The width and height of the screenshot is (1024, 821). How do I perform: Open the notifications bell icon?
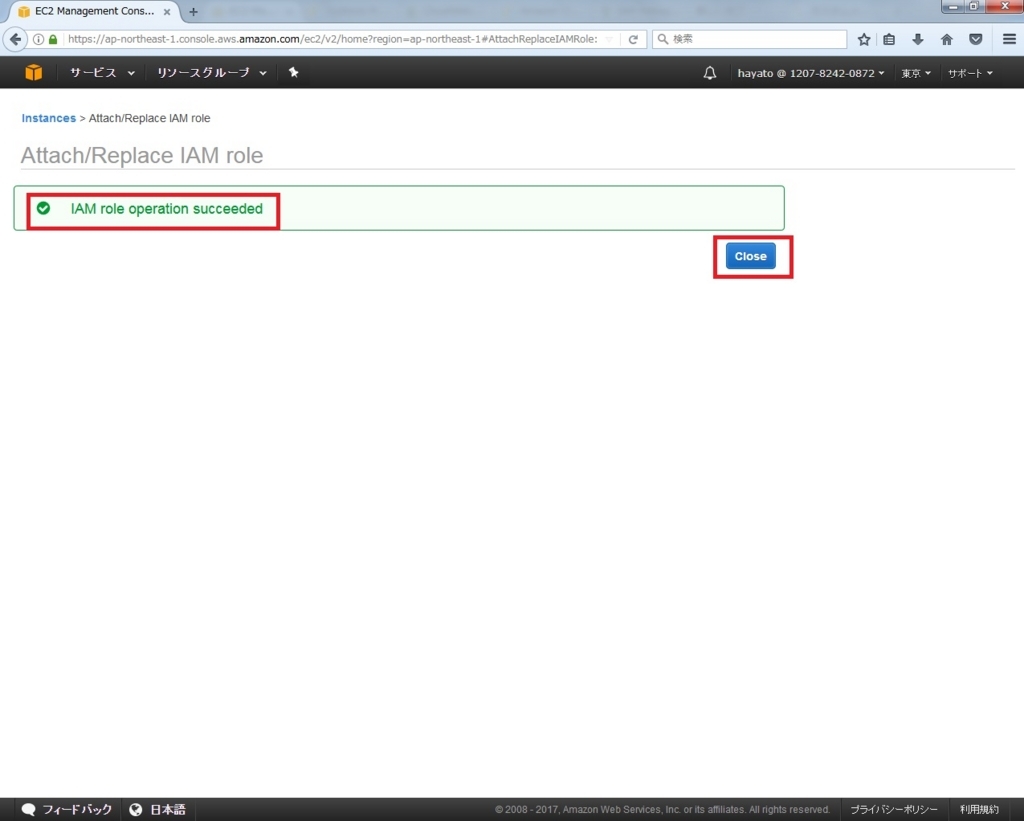click(x=709, y=73)
